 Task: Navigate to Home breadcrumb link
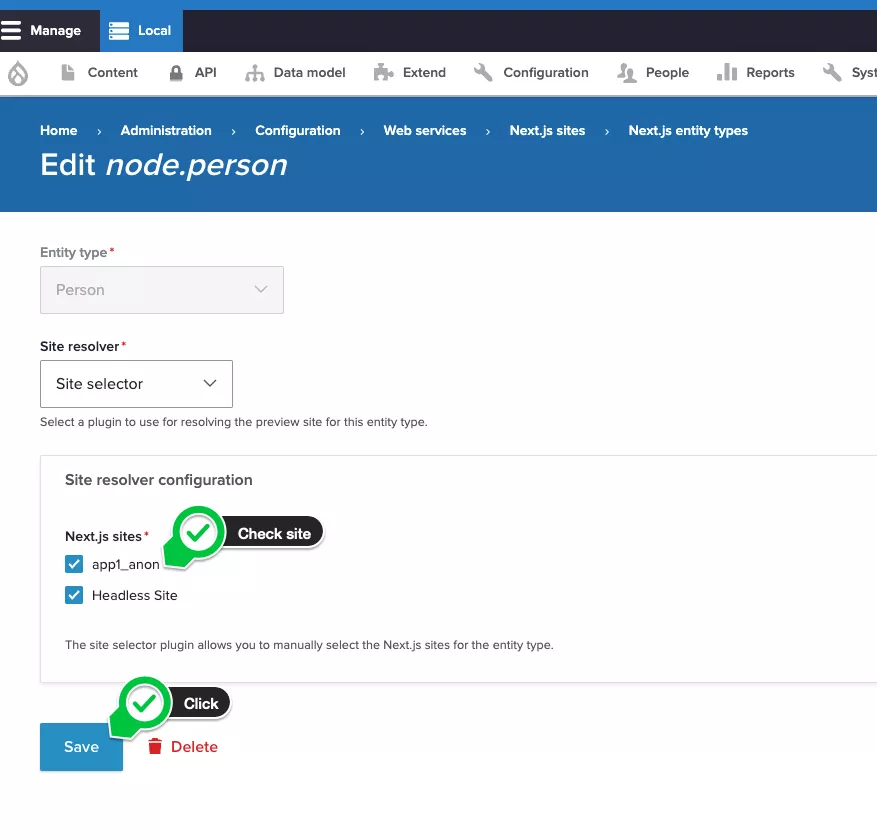(58, 131)
